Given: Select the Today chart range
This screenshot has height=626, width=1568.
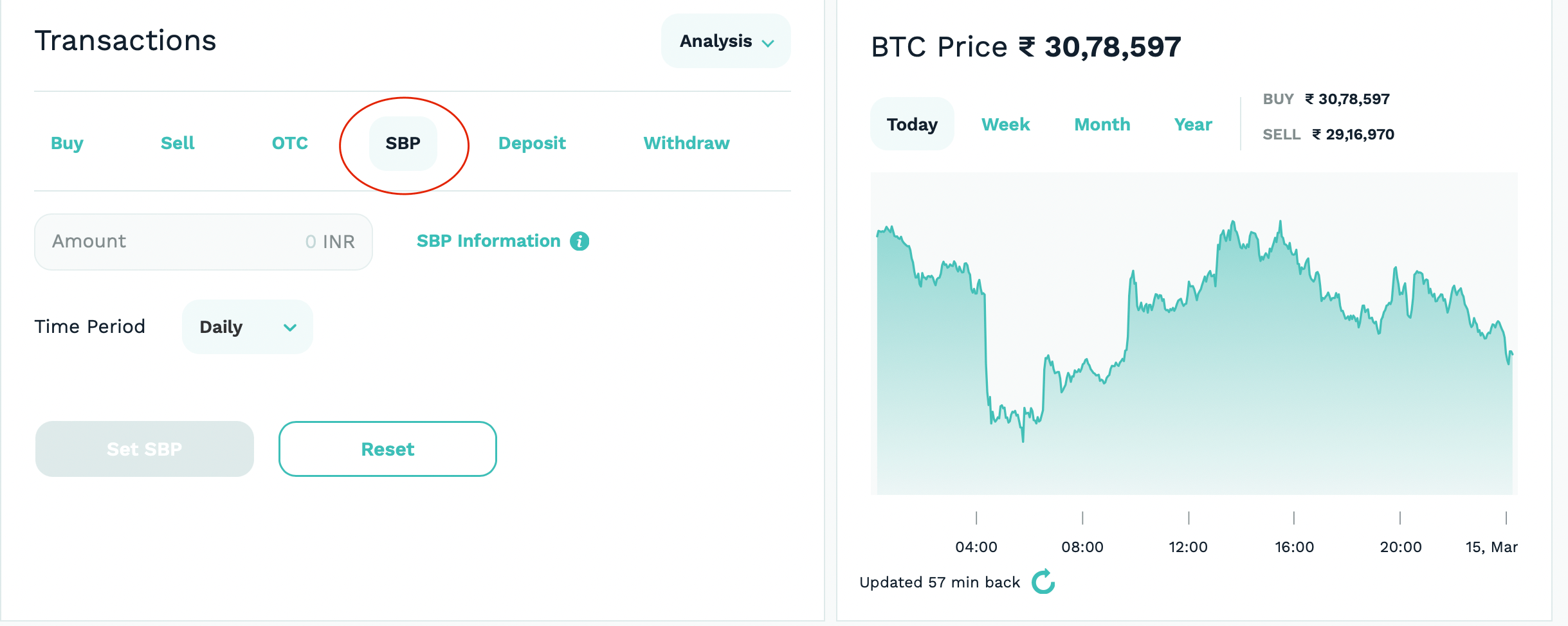Looking at the screenshot, I should [912, 124].
